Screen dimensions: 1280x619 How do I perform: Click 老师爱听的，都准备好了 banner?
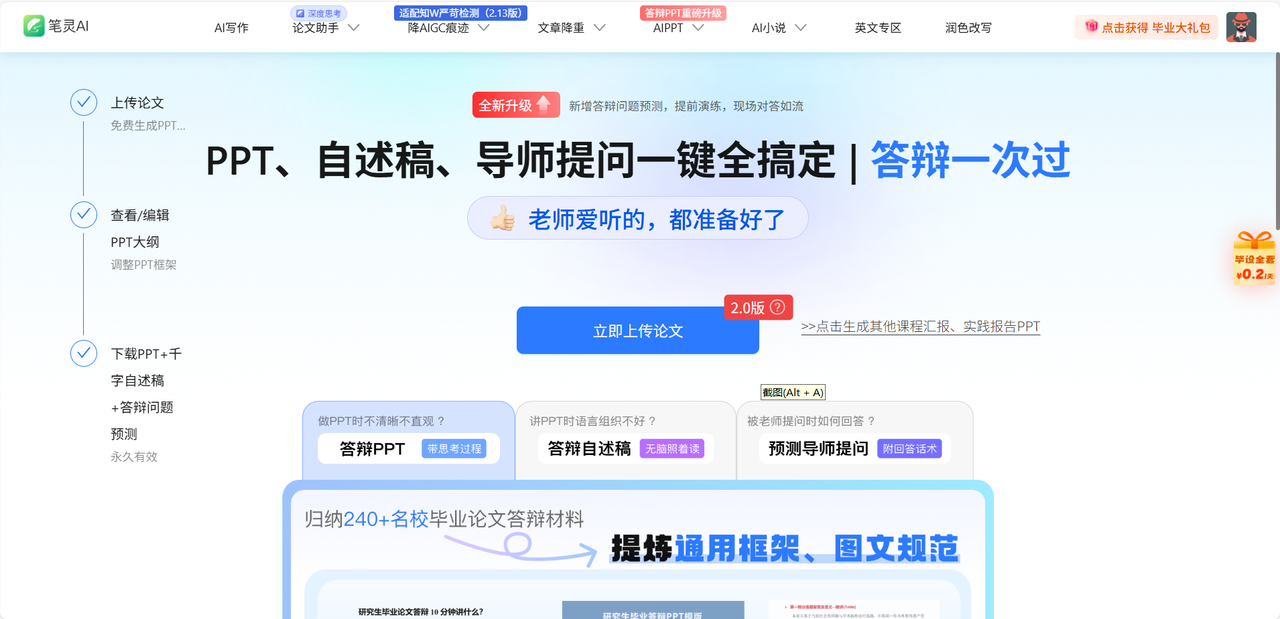pyautogui.click(x=637, y=218)
